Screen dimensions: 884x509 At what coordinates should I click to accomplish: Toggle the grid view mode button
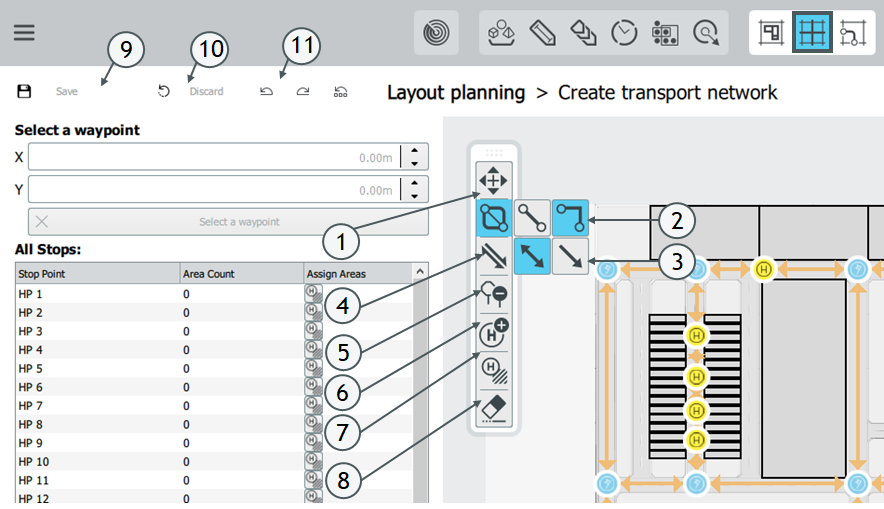coord(812,33)
